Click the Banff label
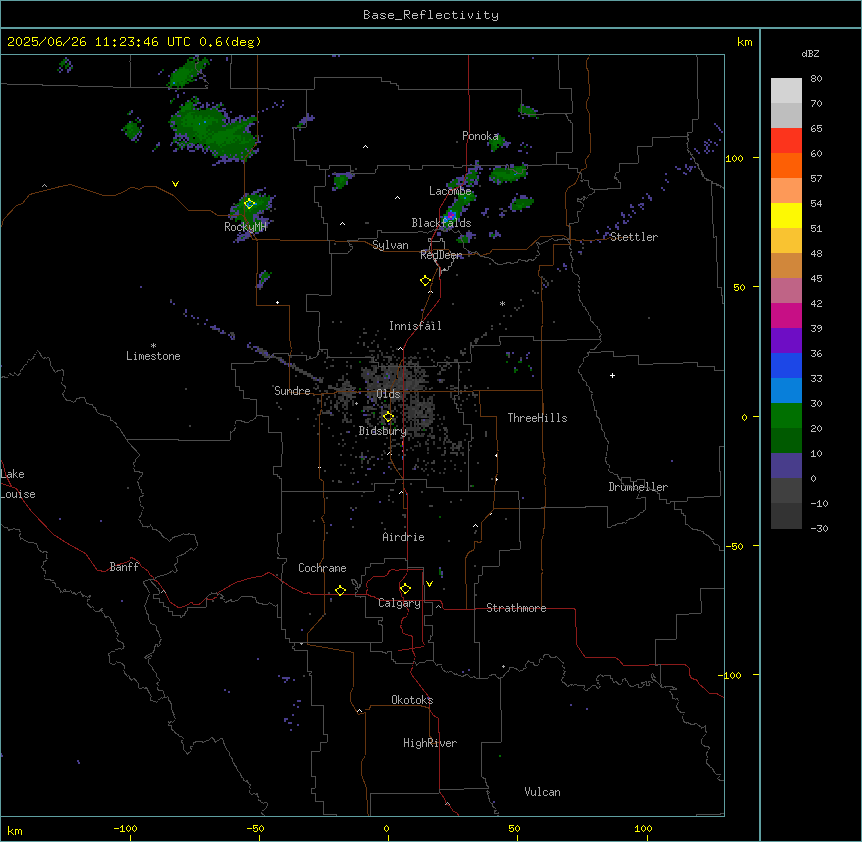862x842 pixels. (124, 567)
